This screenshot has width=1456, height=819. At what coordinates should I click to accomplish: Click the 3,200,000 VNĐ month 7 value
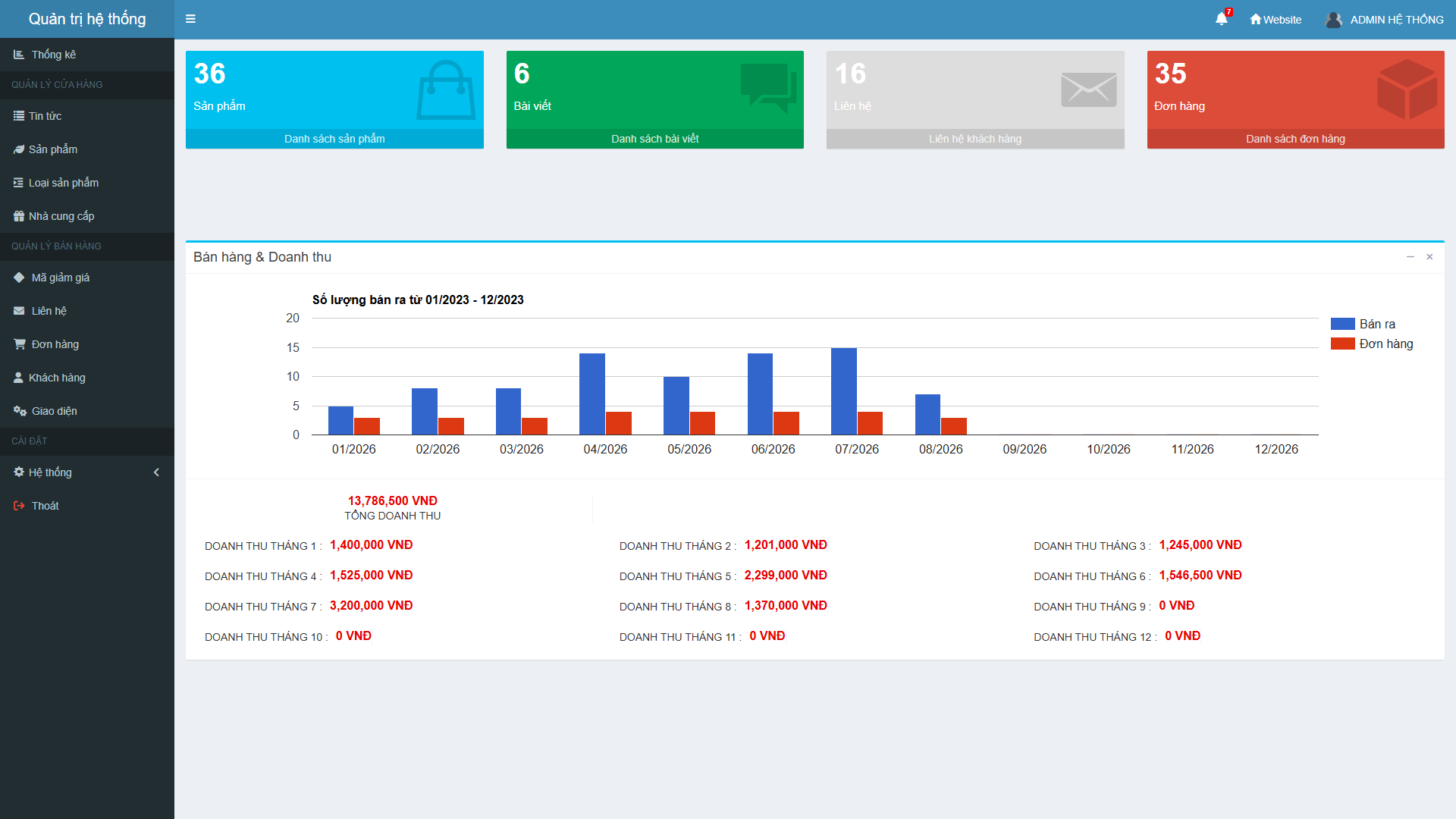372,606
